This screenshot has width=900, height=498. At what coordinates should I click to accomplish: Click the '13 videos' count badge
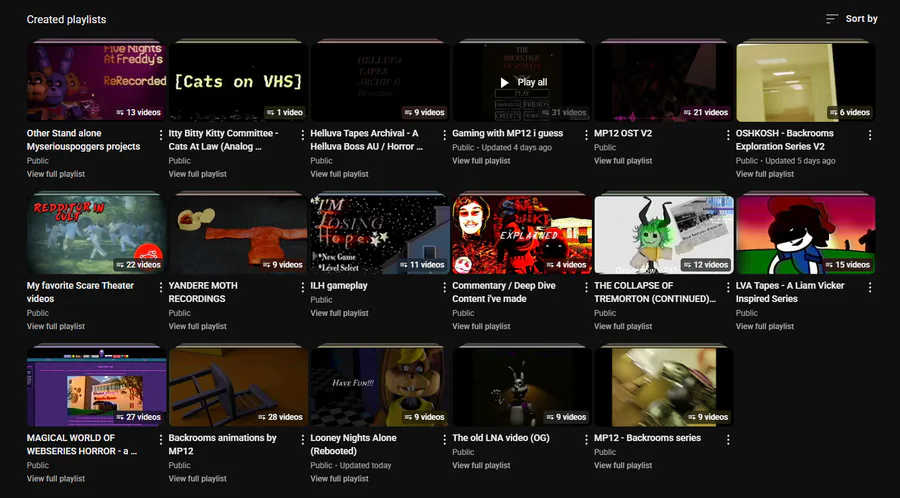click(138, 112)
